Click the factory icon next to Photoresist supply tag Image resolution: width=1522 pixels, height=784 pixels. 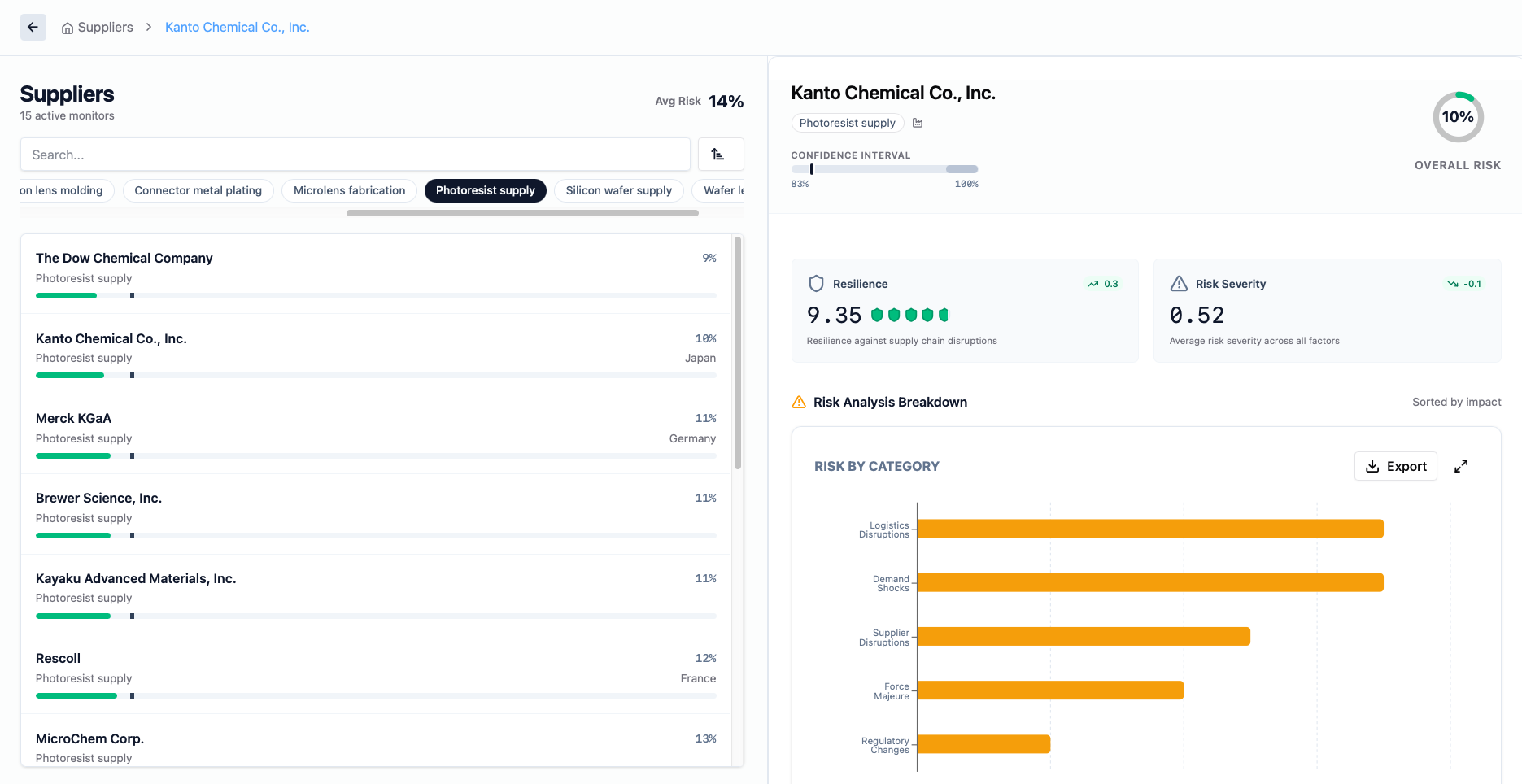point(918,123)
